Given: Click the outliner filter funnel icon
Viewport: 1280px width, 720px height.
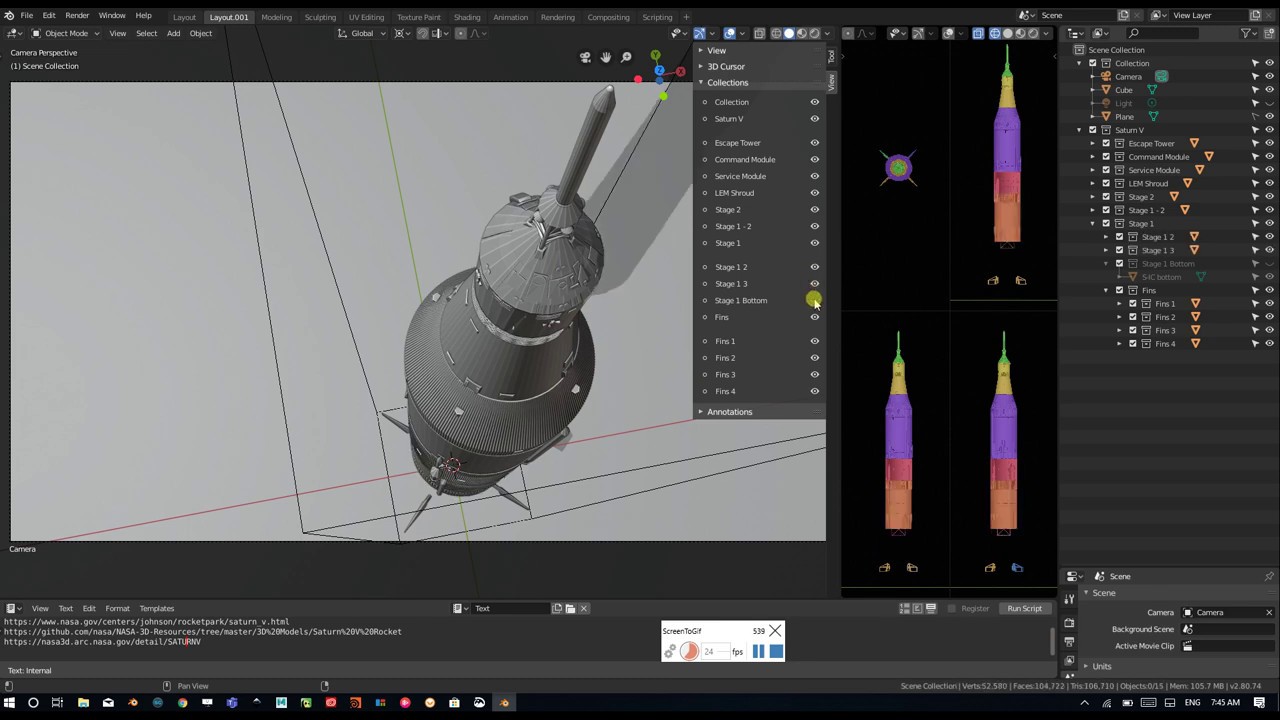Looking at the screenshot, I should [x=1247, y=33].
